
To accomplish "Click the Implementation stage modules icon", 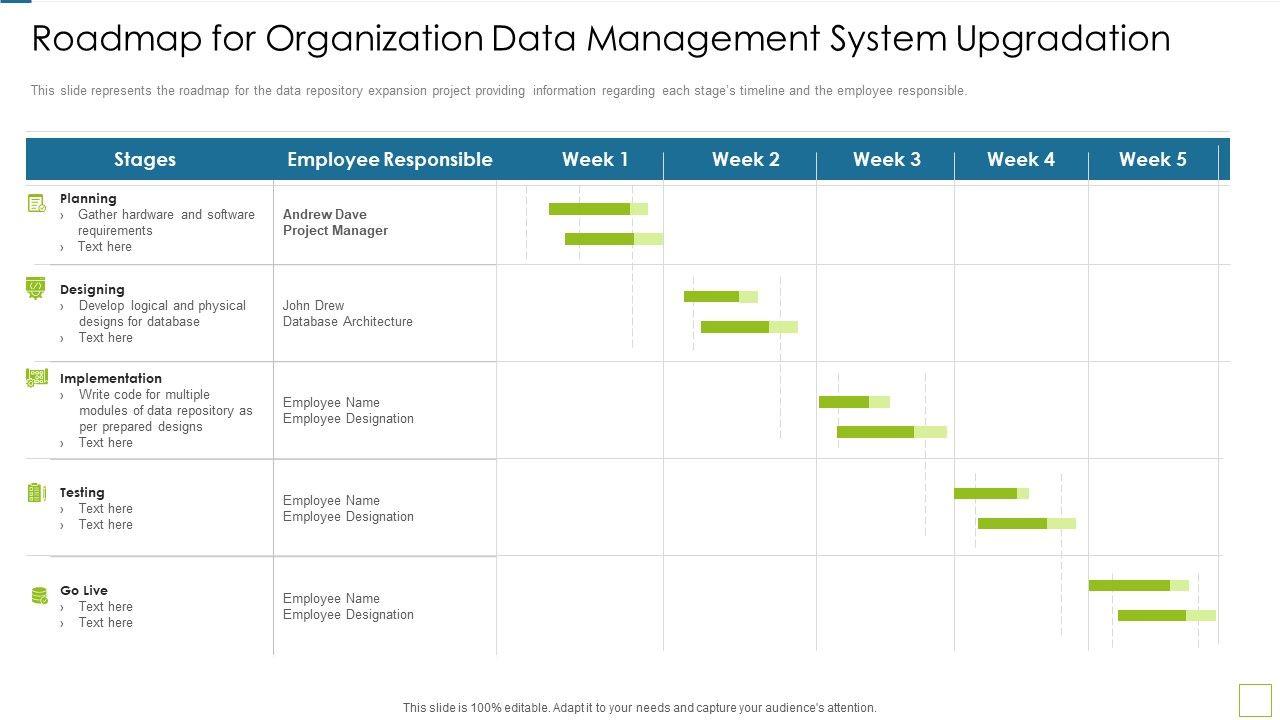I will pos(37,378).
